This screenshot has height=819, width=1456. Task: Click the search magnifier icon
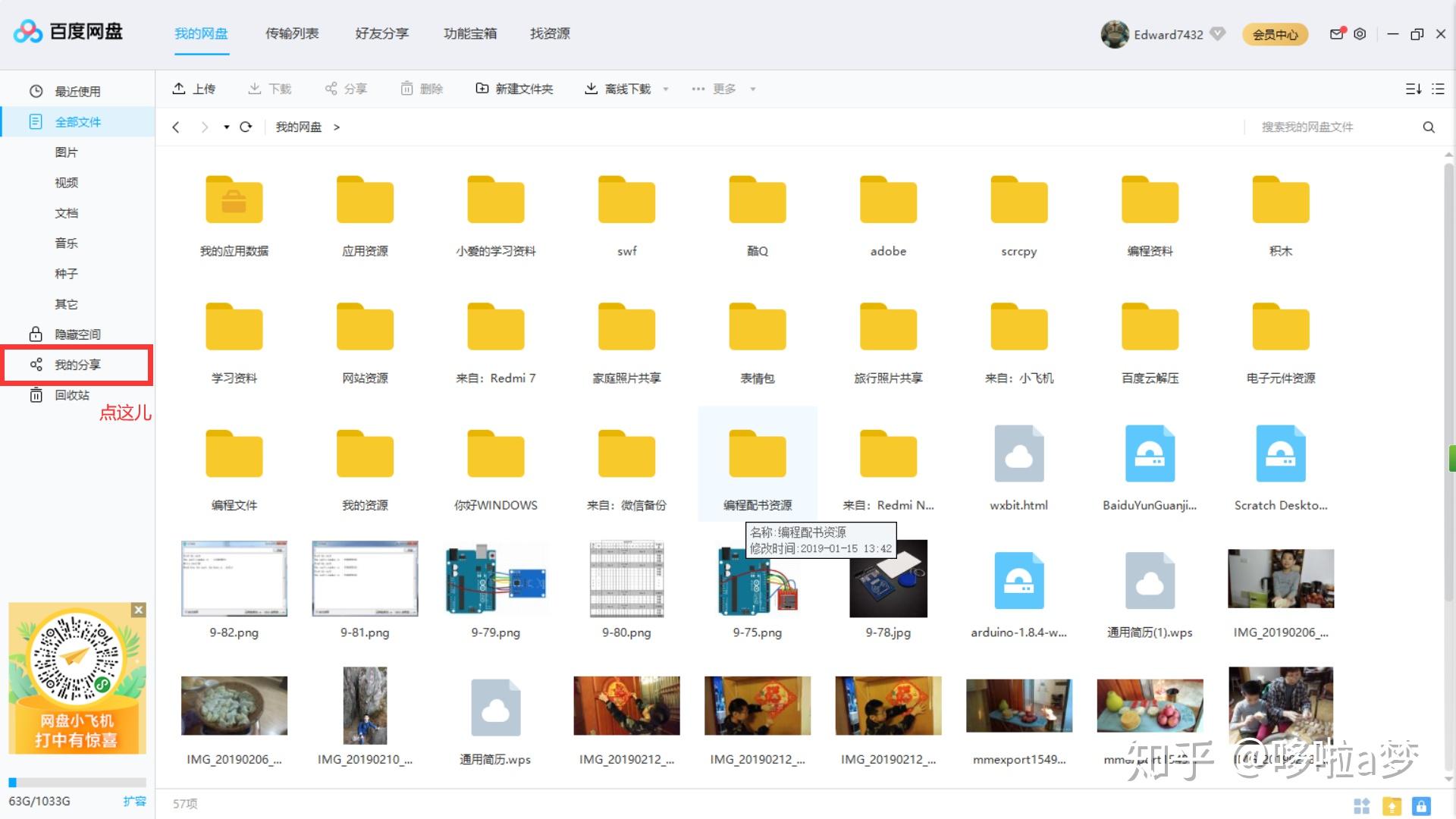(1429, 127)
